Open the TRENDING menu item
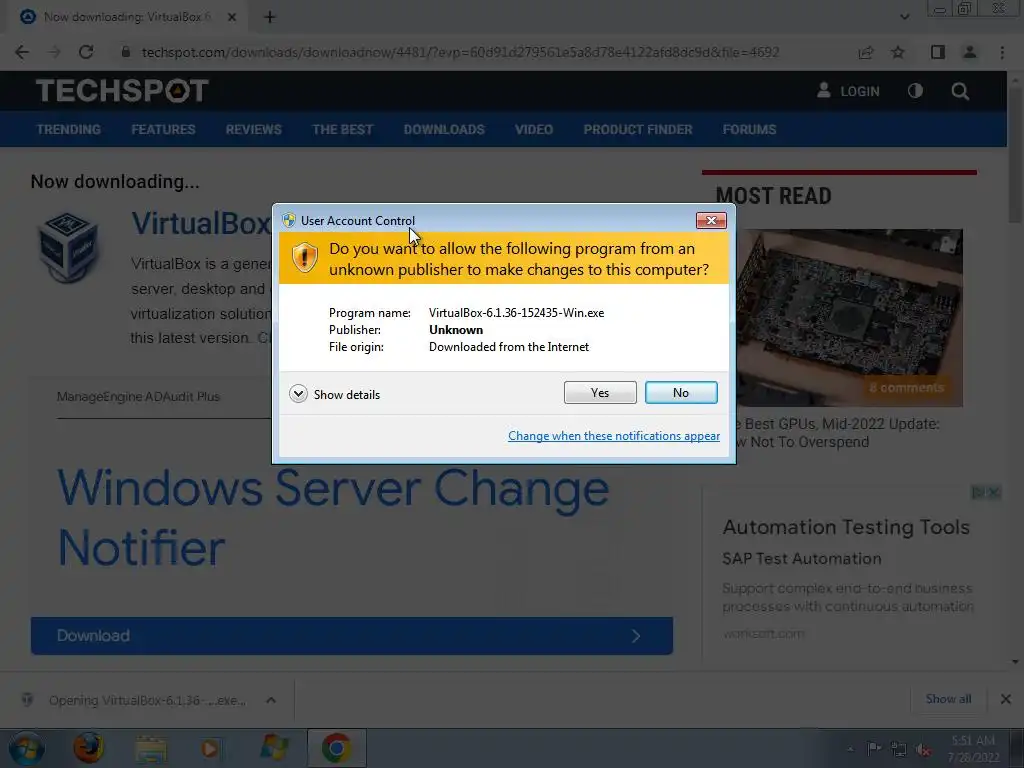Viewport: 1024px width, 768px height. point(69,129)
